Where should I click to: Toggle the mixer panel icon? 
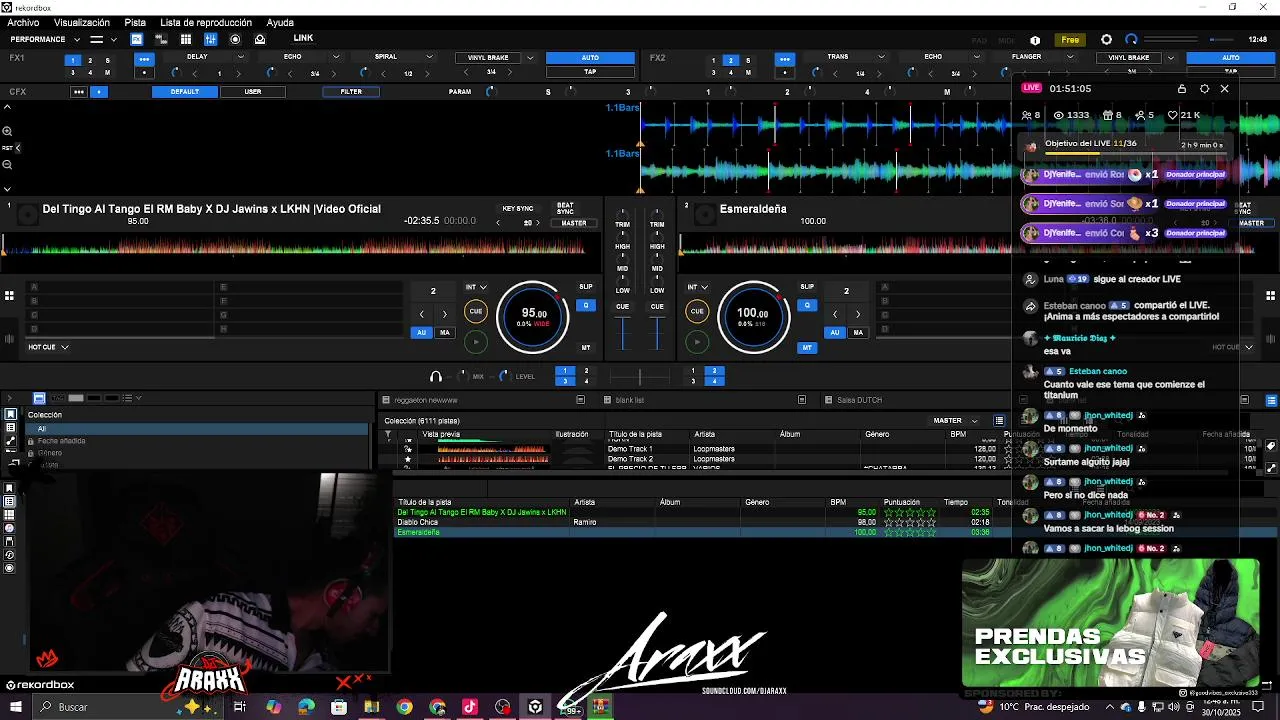coord(210,40)
